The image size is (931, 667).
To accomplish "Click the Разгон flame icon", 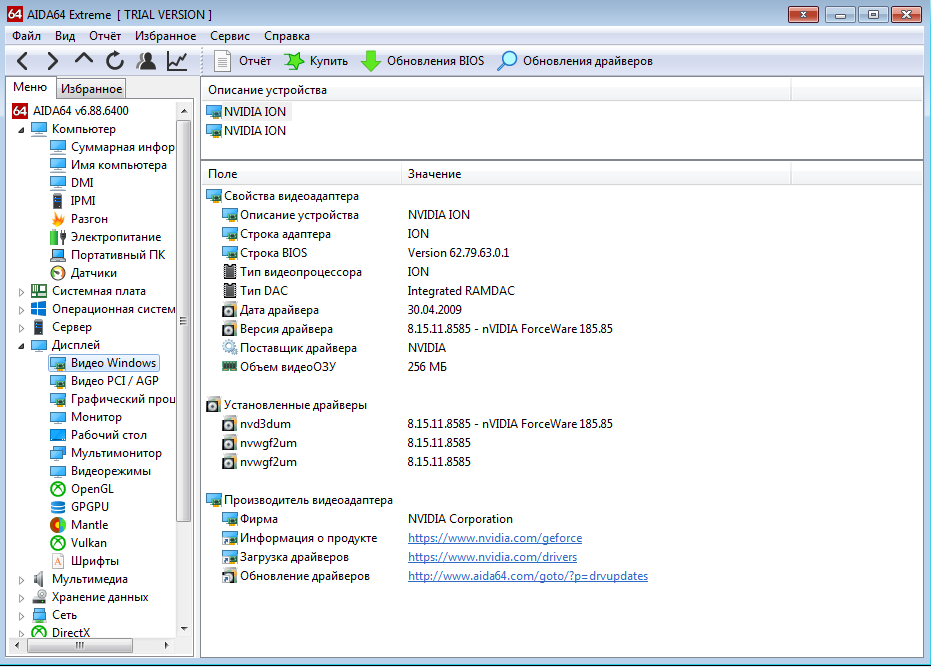I will pyautogui.click(x=58, y=219).
